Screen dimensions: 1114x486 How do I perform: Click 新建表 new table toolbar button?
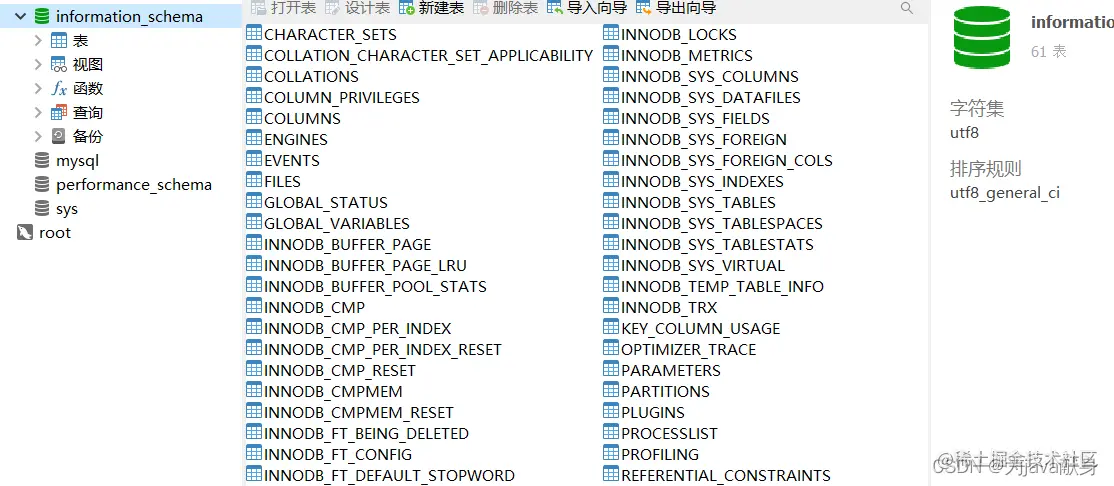(431, 8)
